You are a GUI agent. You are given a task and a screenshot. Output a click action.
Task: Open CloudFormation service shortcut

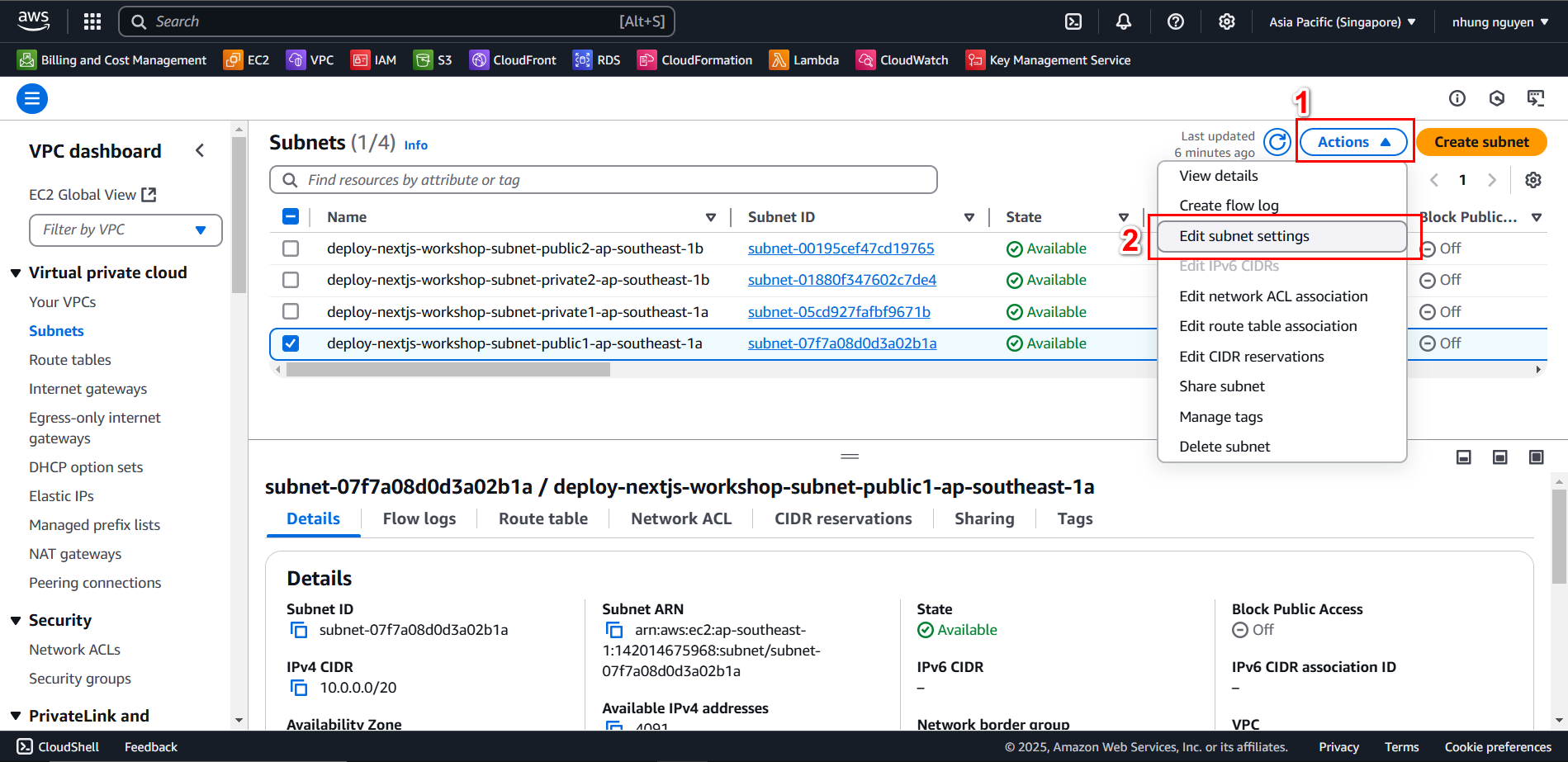click(x=694, y=60)
